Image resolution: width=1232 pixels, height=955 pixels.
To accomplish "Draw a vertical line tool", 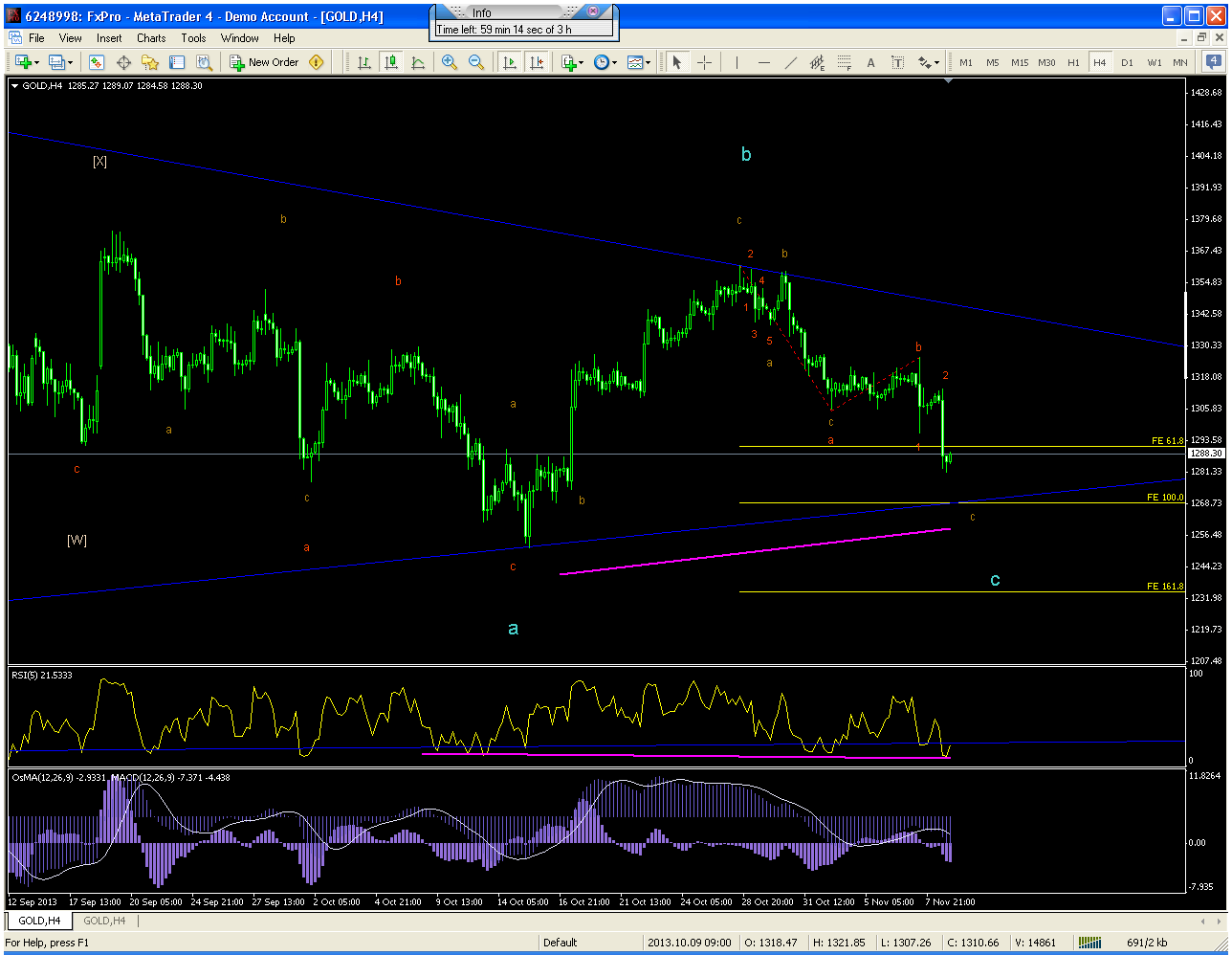I will pyautogui.click(x=737, y=62).
